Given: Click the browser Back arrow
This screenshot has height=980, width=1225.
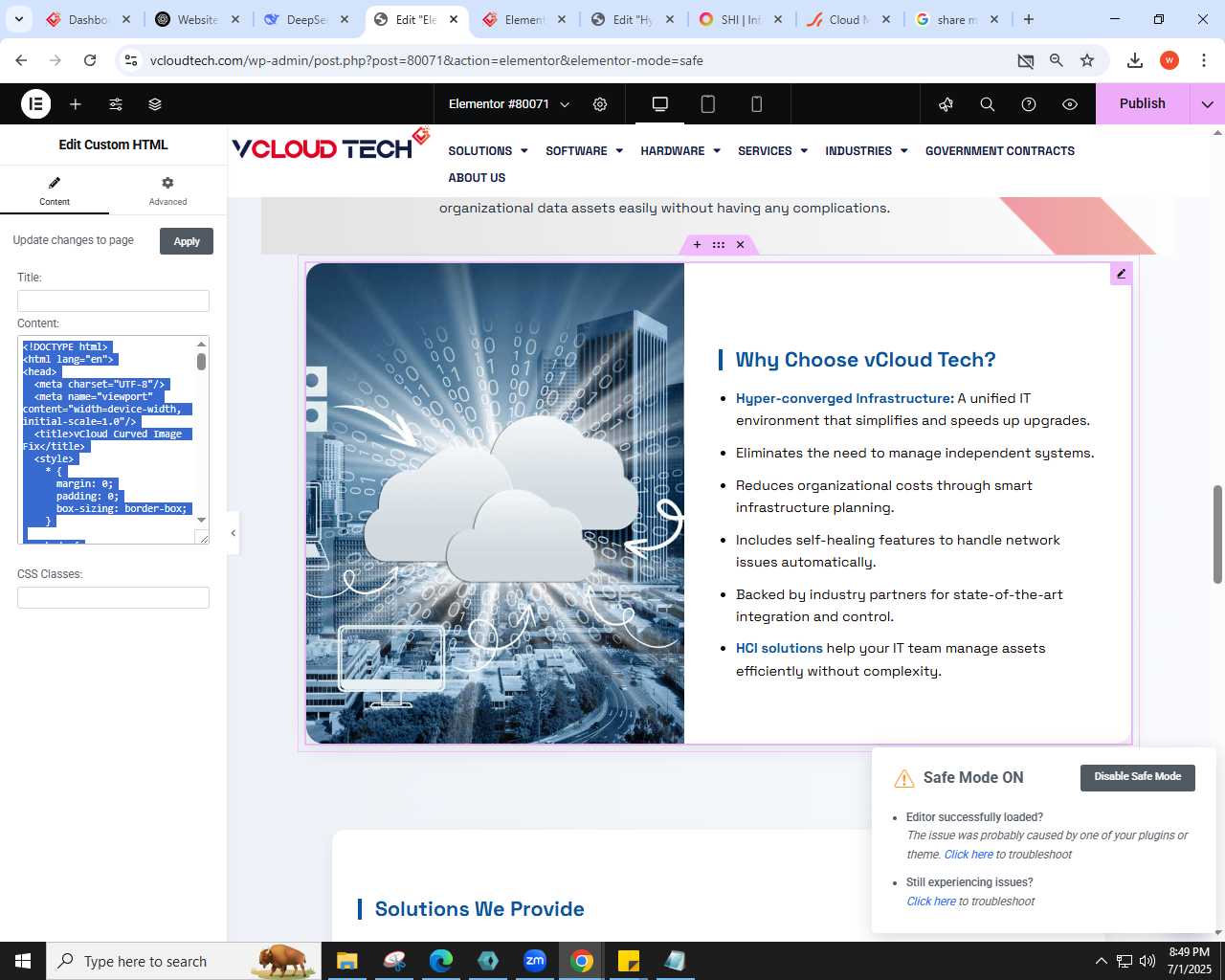Looking at the screenshot, I should [21, 60].
